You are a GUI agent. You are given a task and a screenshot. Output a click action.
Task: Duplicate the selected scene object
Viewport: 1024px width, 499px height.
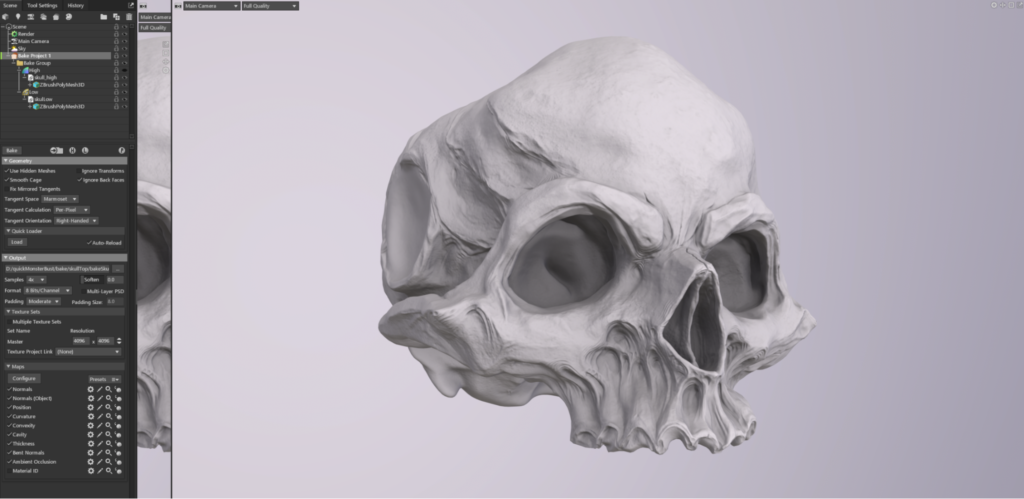[x=116, y=16]
